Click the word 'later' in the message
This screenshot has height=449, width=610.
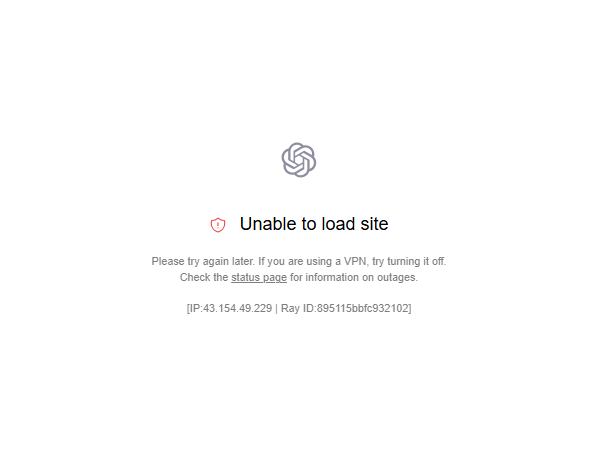tap(244, 261)
